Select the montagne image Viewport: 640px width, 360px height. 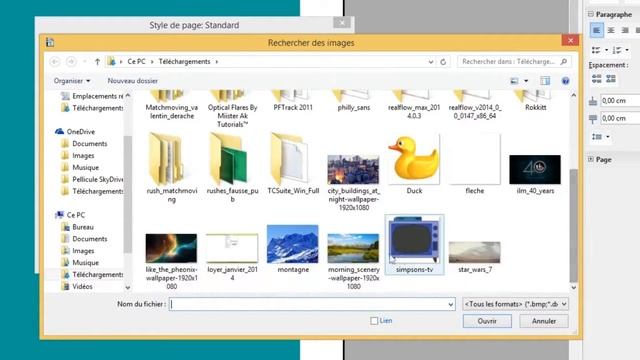click(x=293, y=244)
